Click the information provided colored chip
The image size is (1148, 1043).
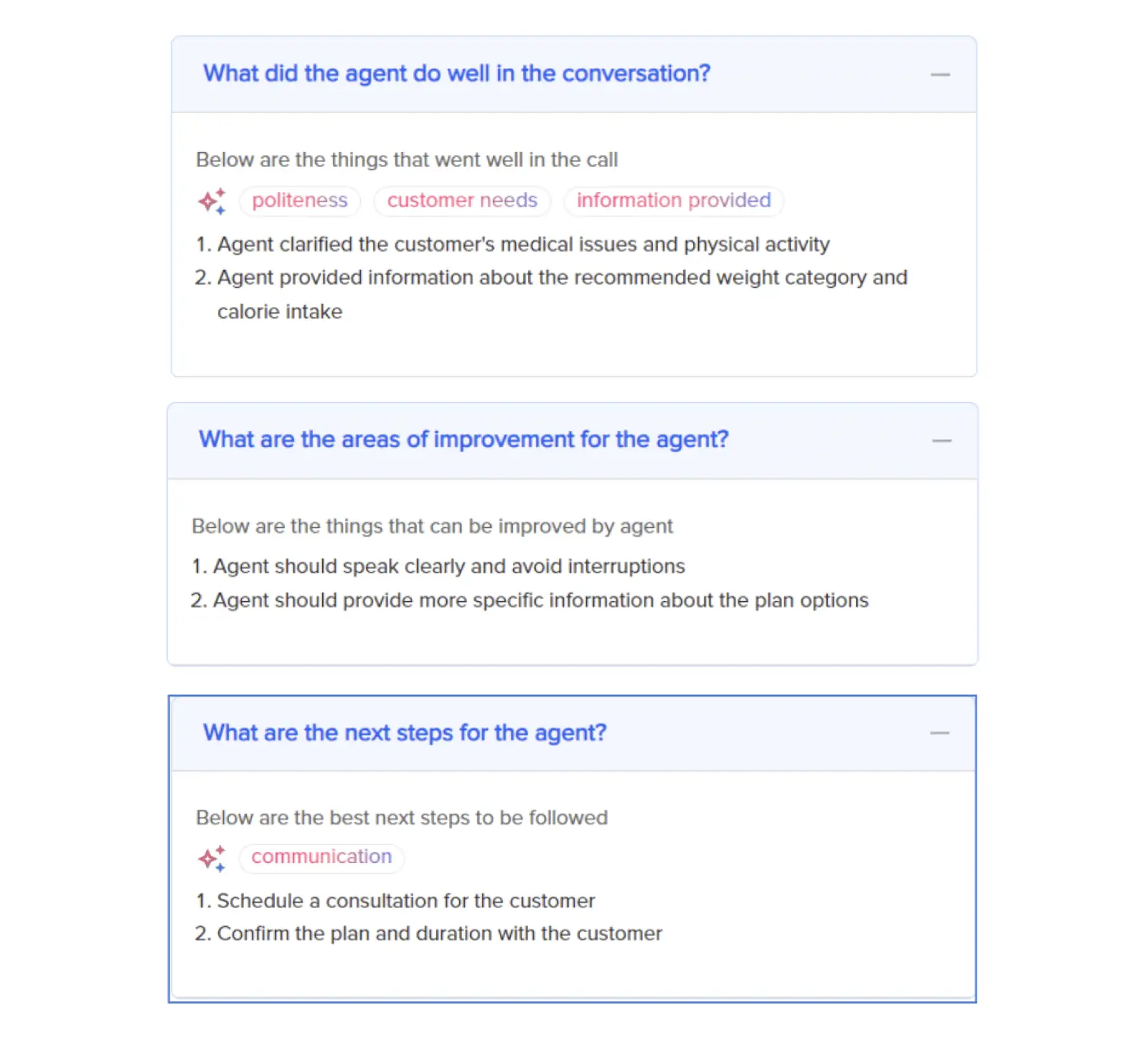[672, 201]
